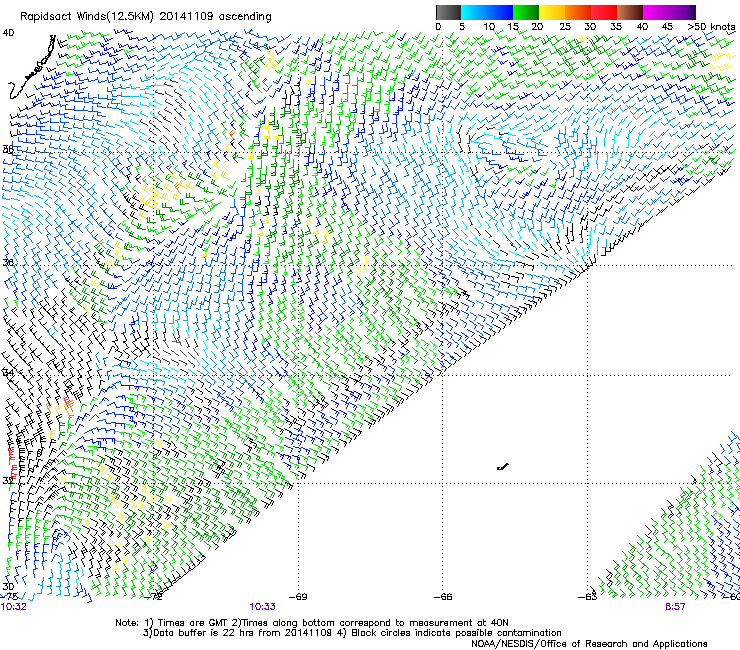Click the '40' latitude label on the map's left axis
The height and width of the screenshot is (650, 740).
(x=8, y=33)
